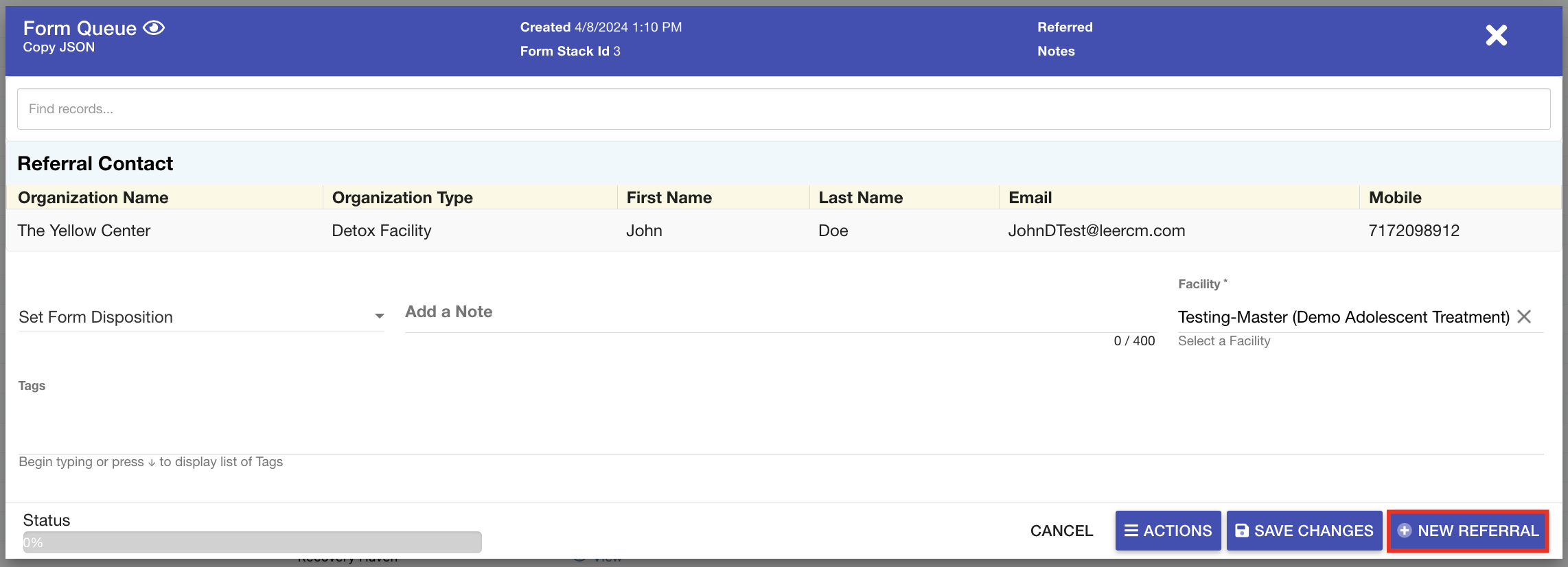Click the Status progress bar
The image size is (1568, 567).
[x=252, y=542]
